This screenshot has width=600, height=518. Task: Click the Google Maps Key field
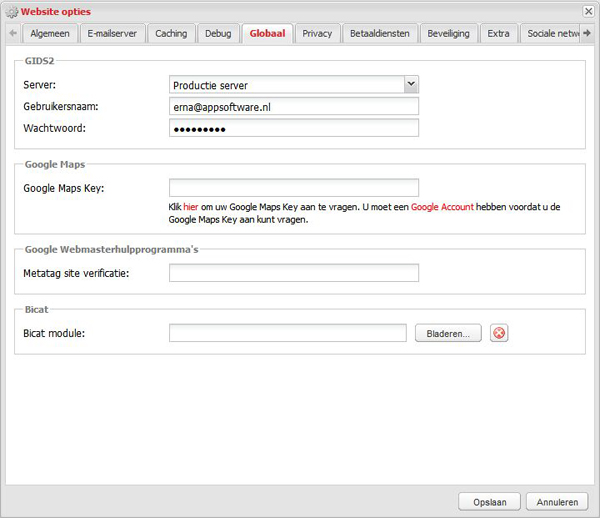(294, 187)
